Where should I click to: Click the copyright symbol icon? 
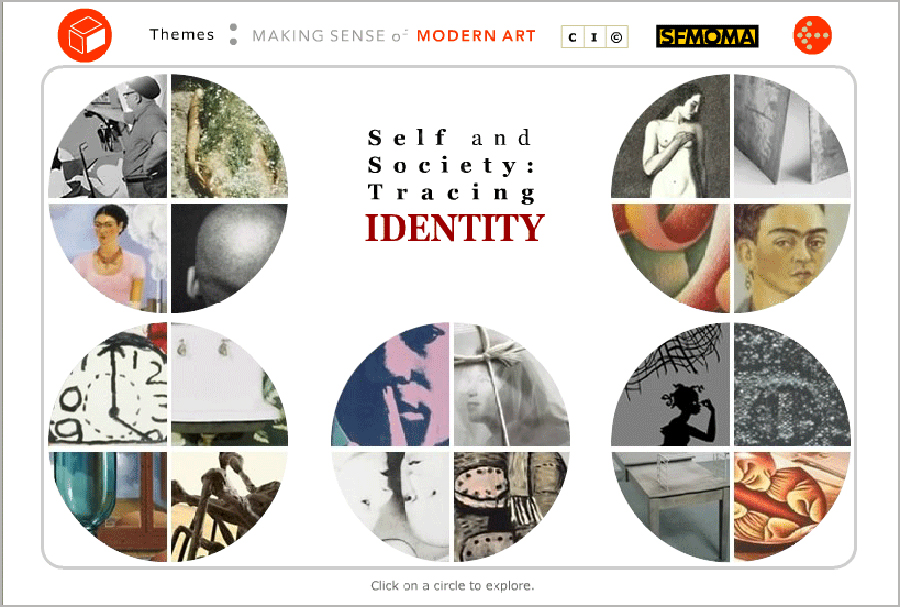[616, 37]
